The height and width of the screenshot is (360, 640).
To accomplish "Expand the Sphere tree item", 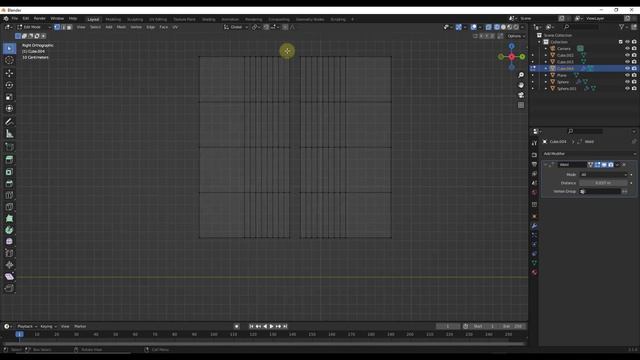I will tap(546, 82).
